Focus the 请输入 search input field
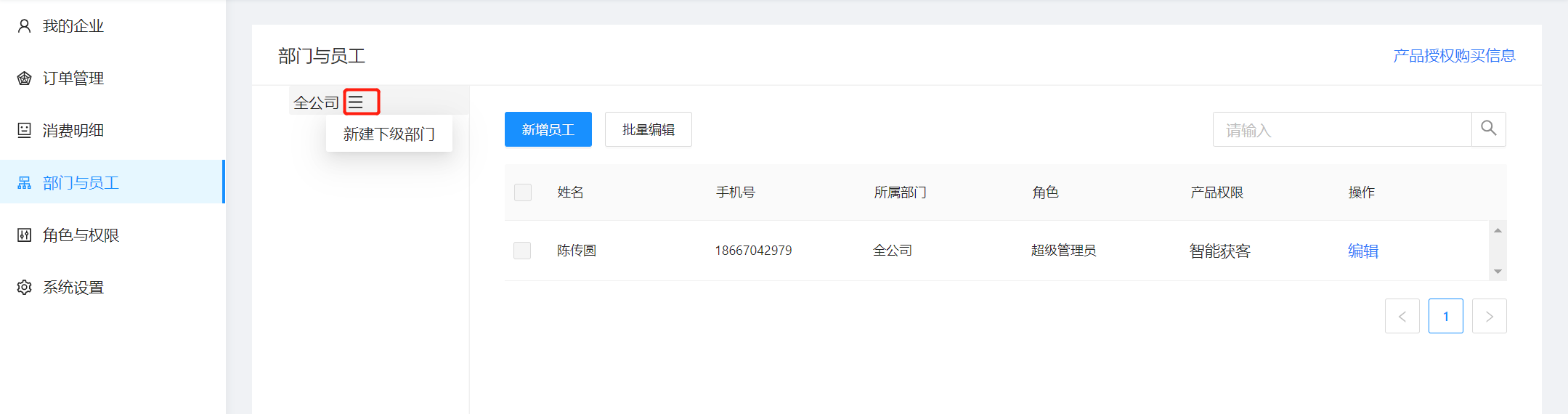 point(1341,129)
